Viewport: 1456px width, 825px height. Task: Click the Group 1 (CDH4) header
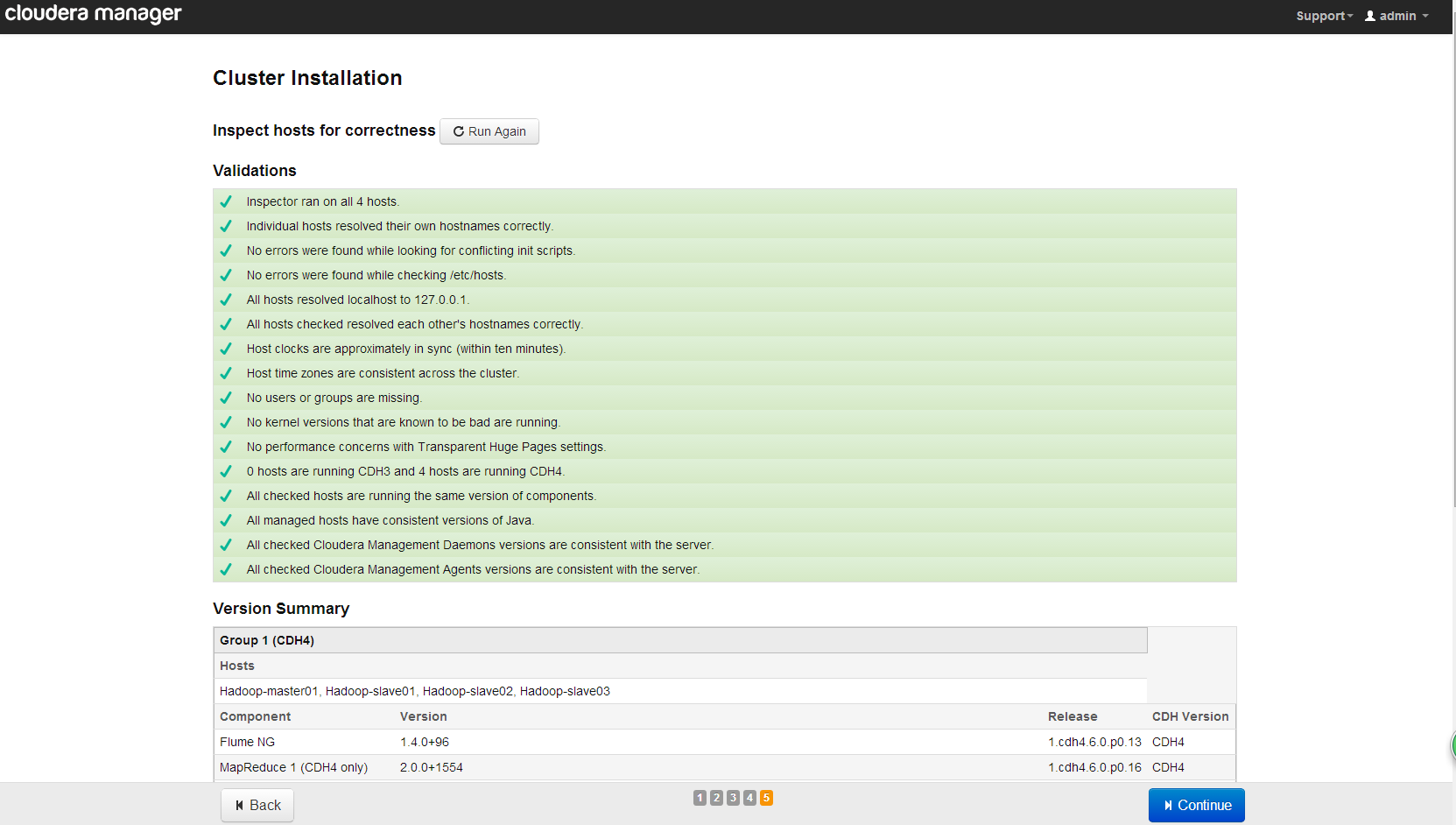tap(680, 640)
